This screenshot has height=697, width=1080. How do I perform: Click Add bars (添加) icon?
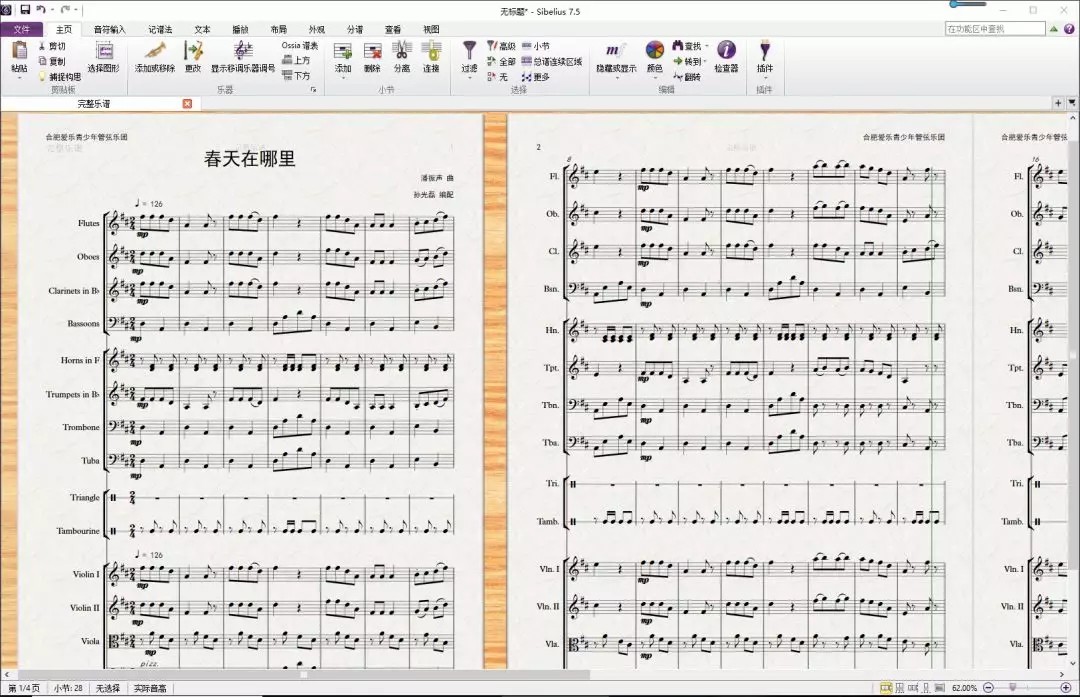[343, 51]
